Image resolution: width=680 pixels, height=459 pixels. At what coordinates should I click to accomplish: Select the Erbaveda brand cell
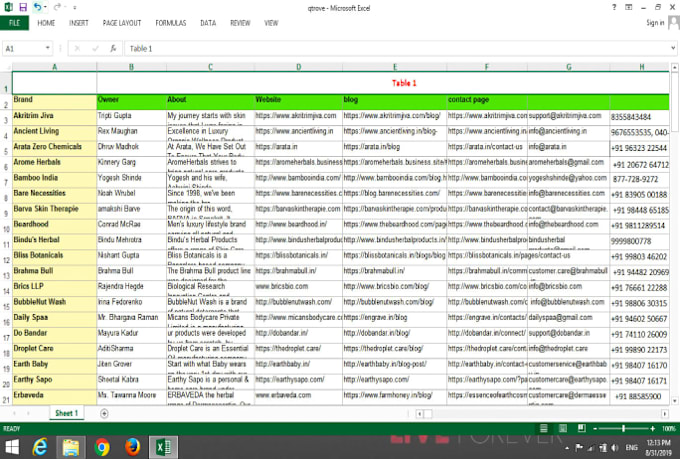tap(54, 397)
